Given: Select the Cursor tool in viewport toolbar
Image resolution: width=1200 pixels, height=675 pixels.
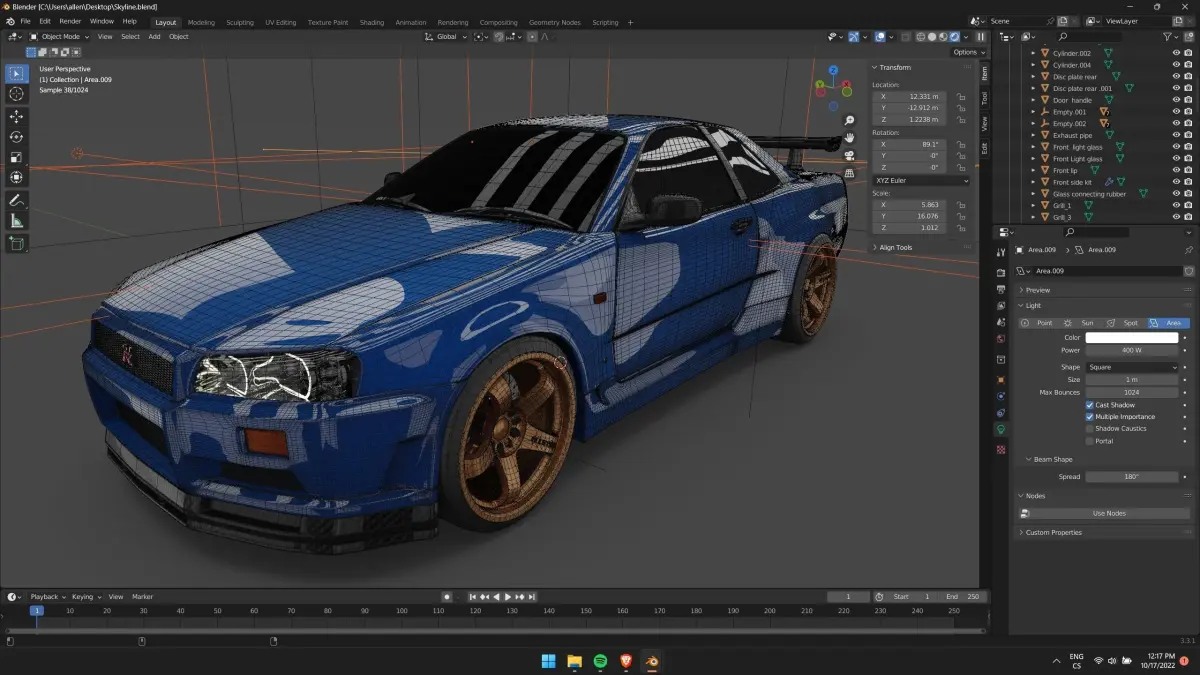Looking at the screenshot, I should click(x=16, y=93).
